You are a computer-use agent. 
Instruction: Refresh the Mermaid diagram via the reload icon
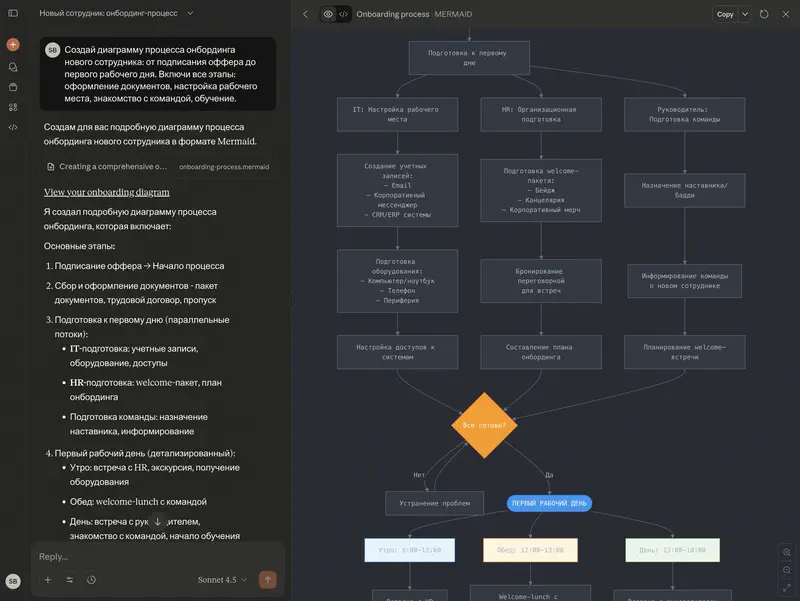coord(763,14)
